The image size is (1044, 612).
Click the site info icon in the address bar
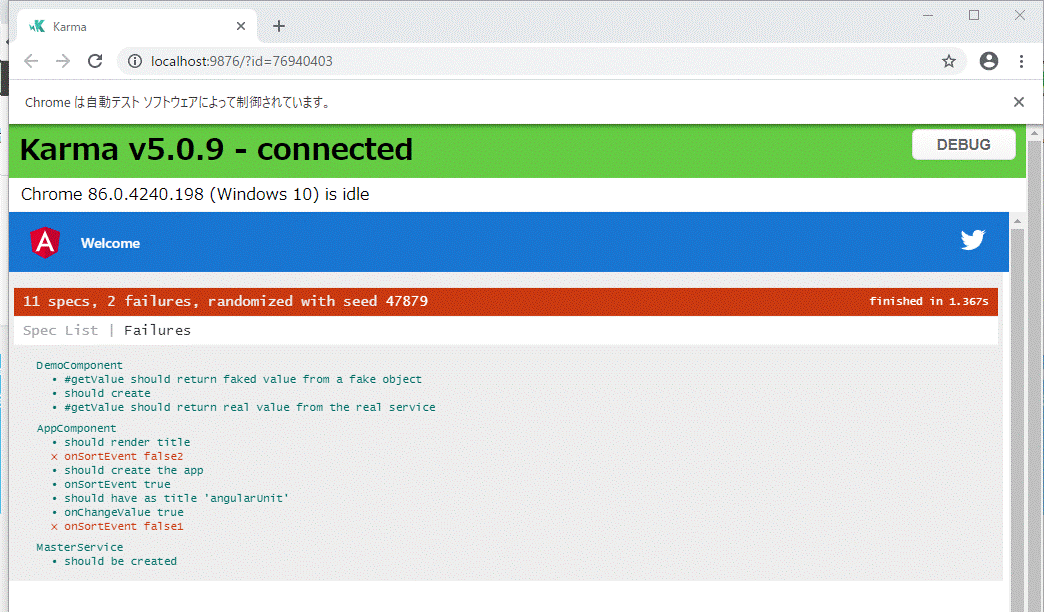134,61
